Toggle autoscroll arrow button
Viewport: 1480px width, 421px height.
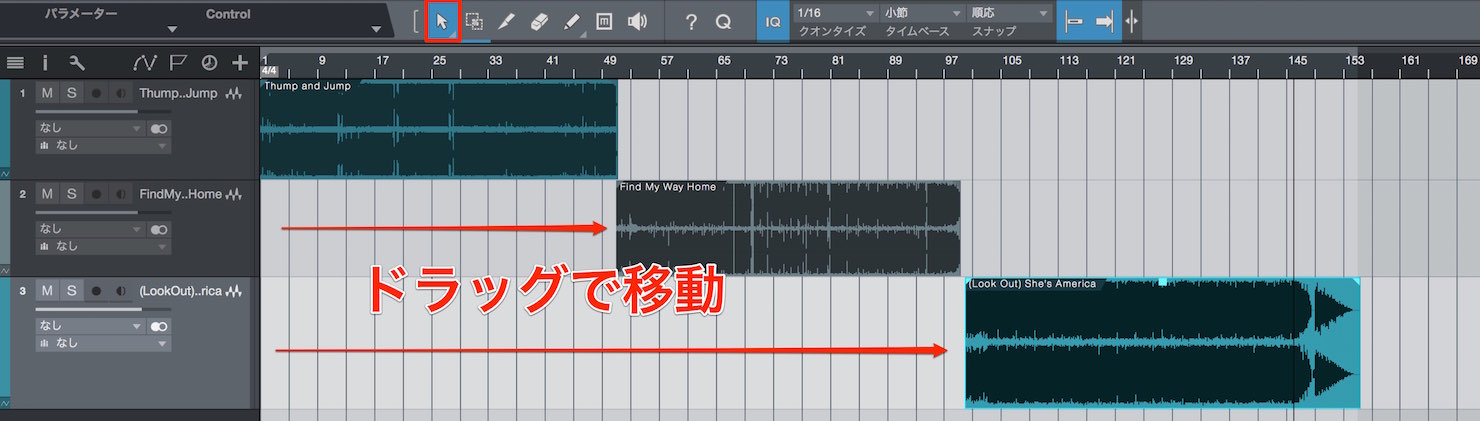click(1104, 22)
